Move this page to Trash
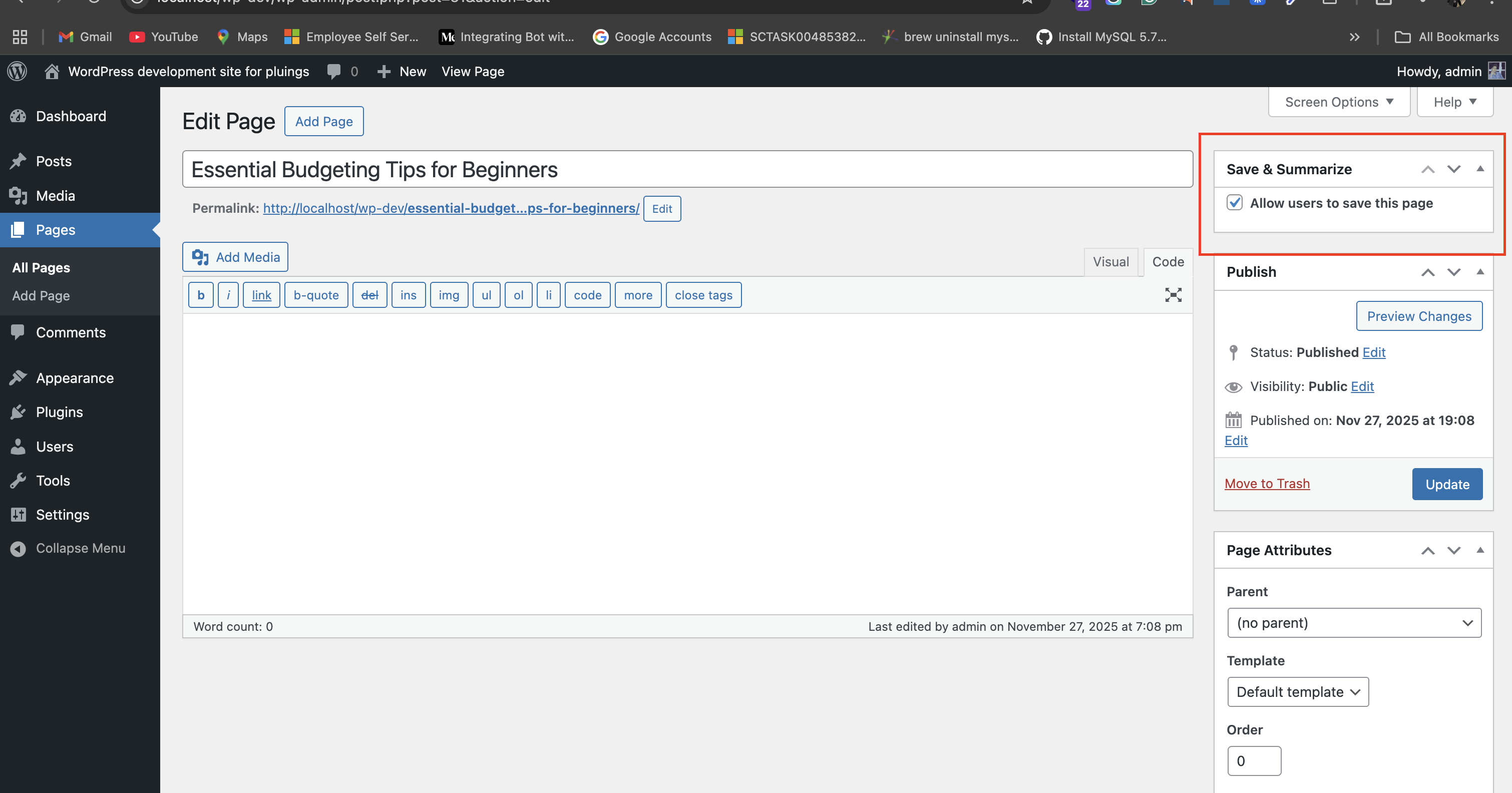The height and width of the screenshot is (793, 1512). [1267, 484]
